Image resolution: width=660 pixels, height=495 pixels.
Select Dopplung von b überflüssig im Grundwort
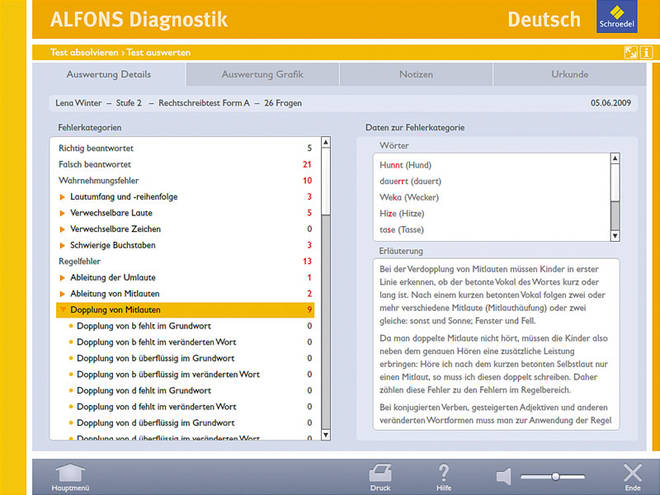155,359
